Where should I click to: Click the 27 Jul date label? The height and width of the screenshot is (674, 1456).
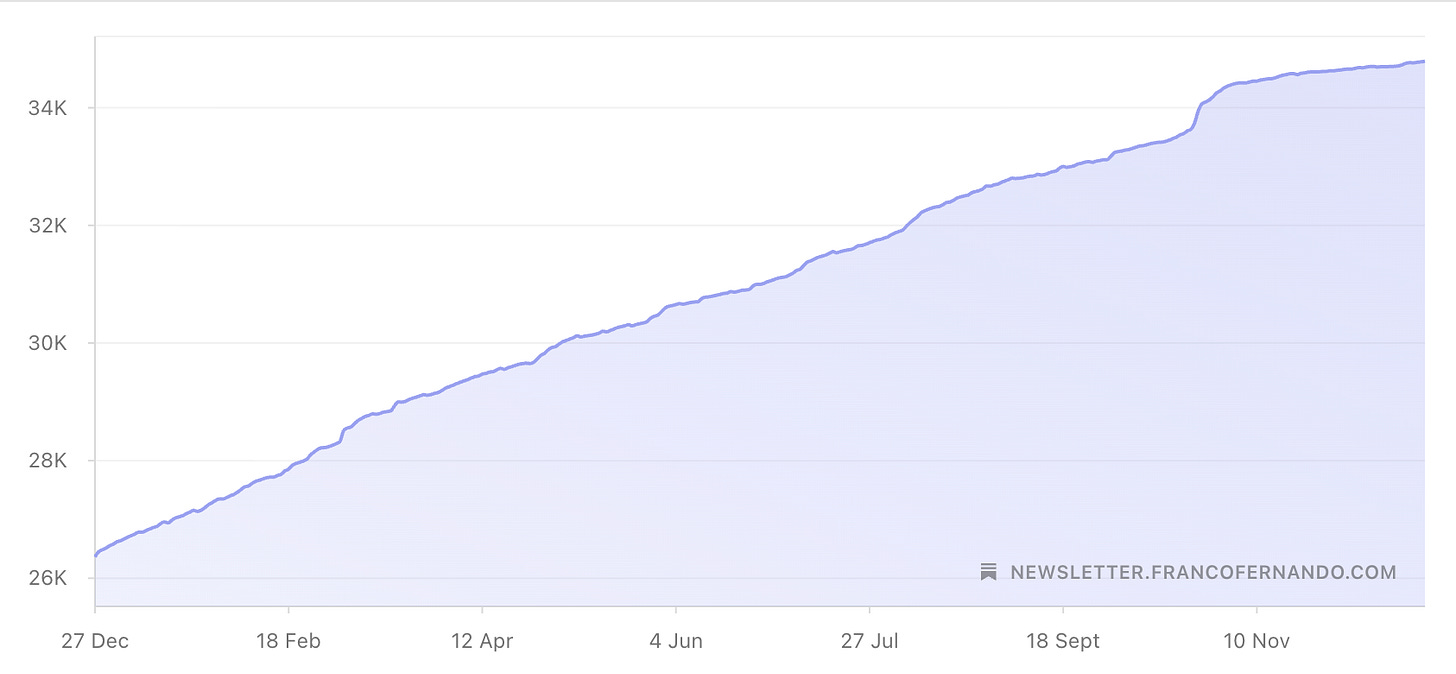[x=870, y=641]
